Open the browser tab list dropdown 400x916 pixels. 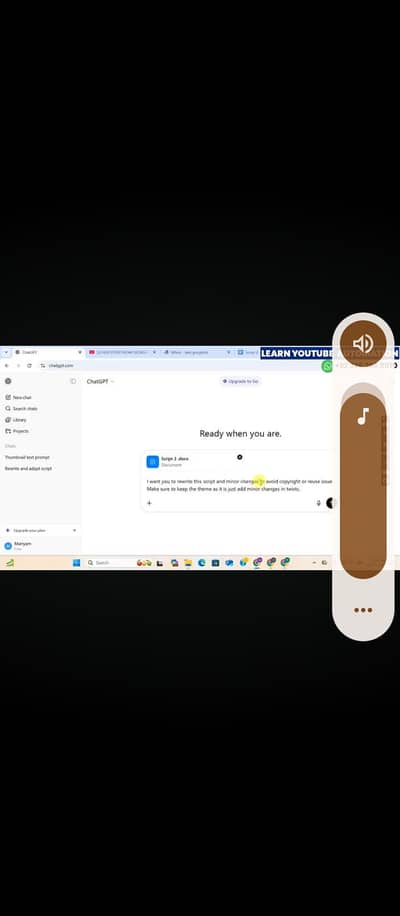[x=5, y=352]
